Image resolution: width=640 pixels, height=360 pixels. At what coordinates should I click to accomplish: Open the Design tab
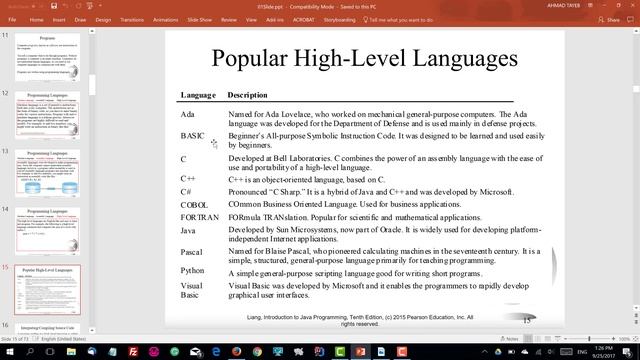(x=103, y=20)
